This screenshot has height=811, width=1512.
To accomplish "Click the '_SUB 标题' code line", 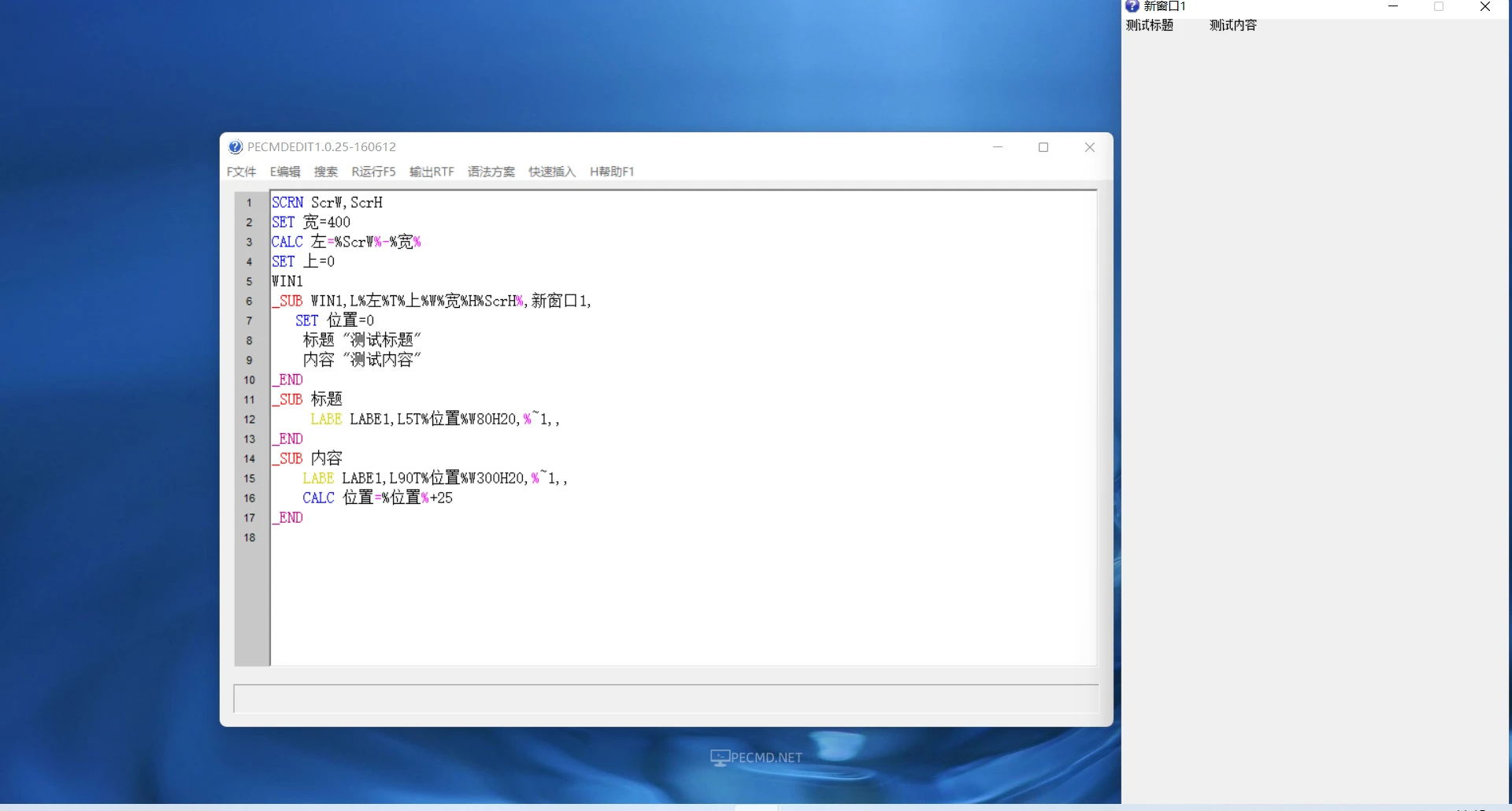I will click(x=307, y=399).
